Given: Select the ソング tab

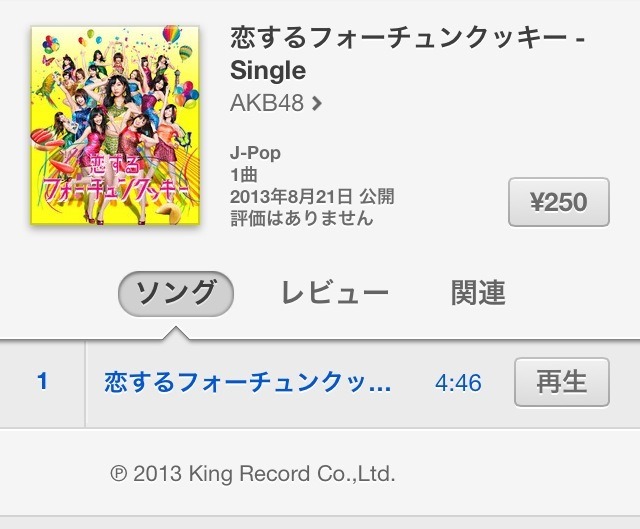Looking at the screenshot, I should [x=176, y=293].
